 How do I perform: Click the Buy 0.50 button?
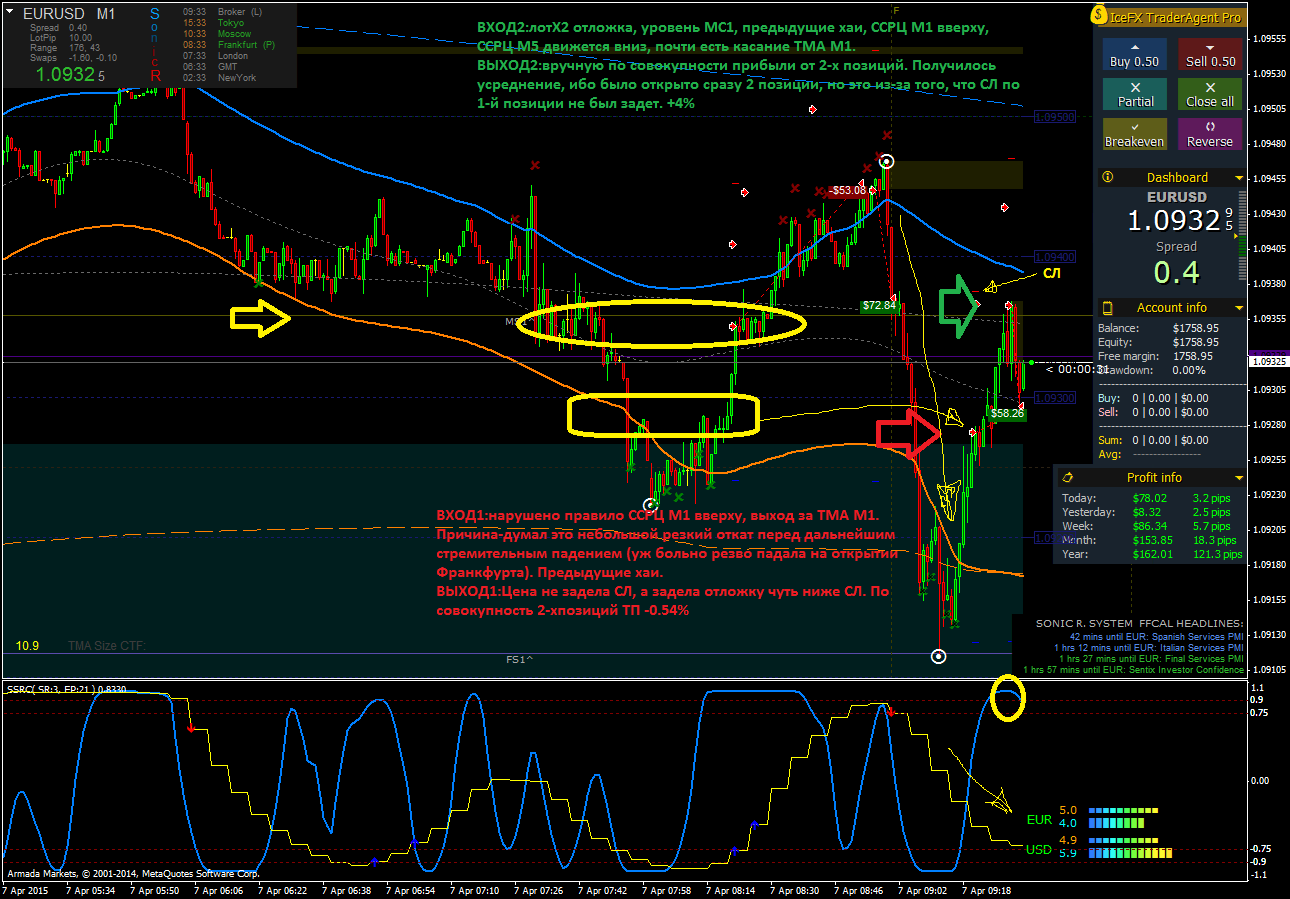(x=1135, y=54)
